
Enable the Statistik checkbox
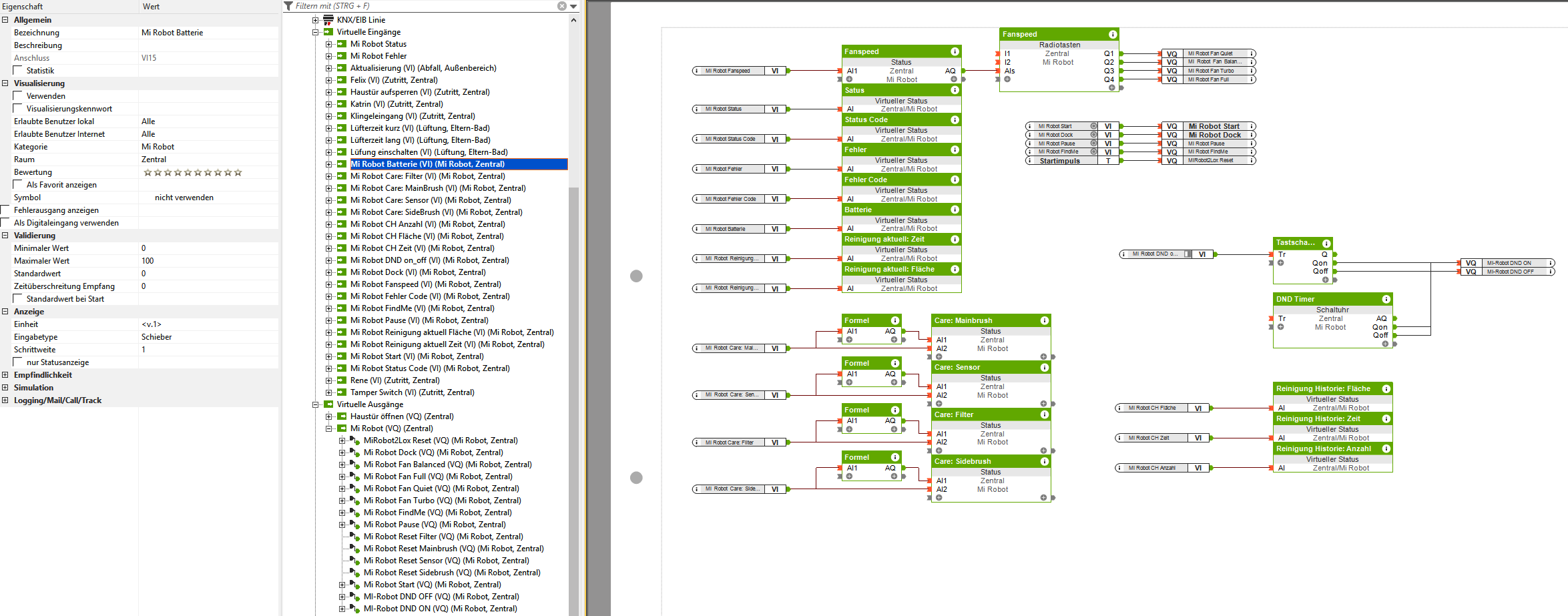click(18, 70)
